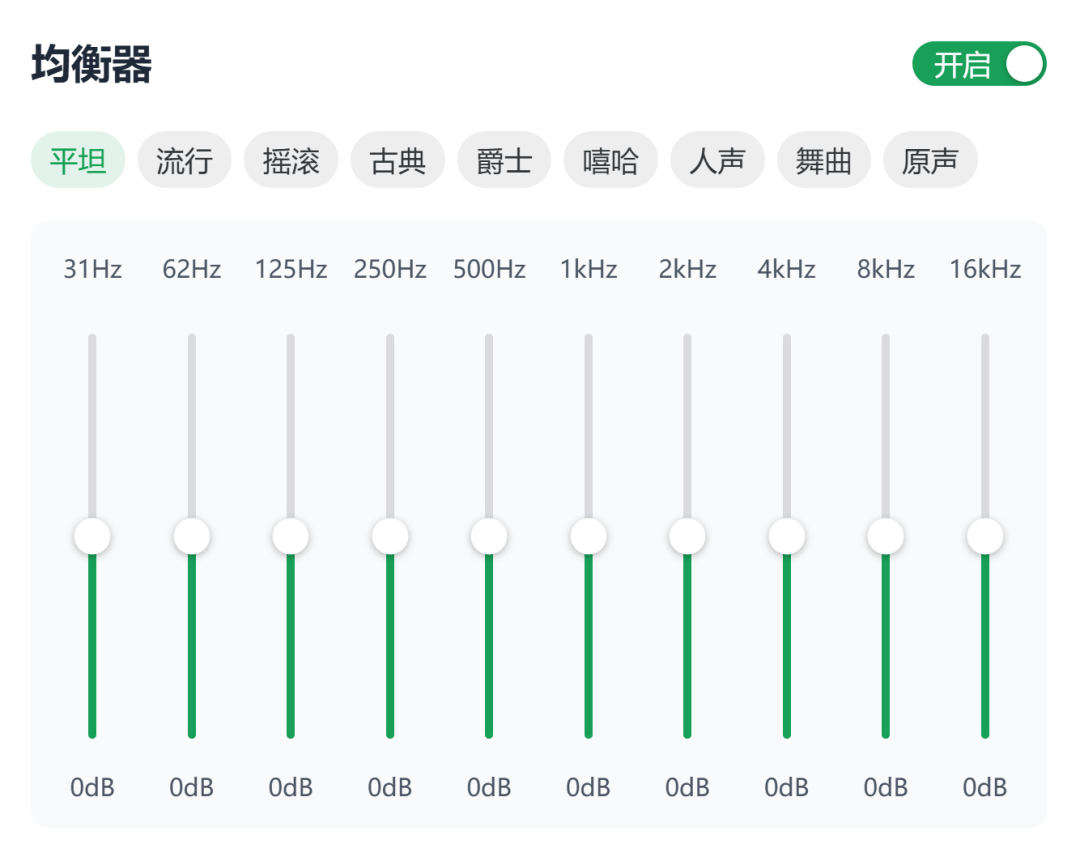Apply the 嘻哈 preset
Viewport: 1080px width, 861px height.
pyautogui.click(x=610, y=160)
